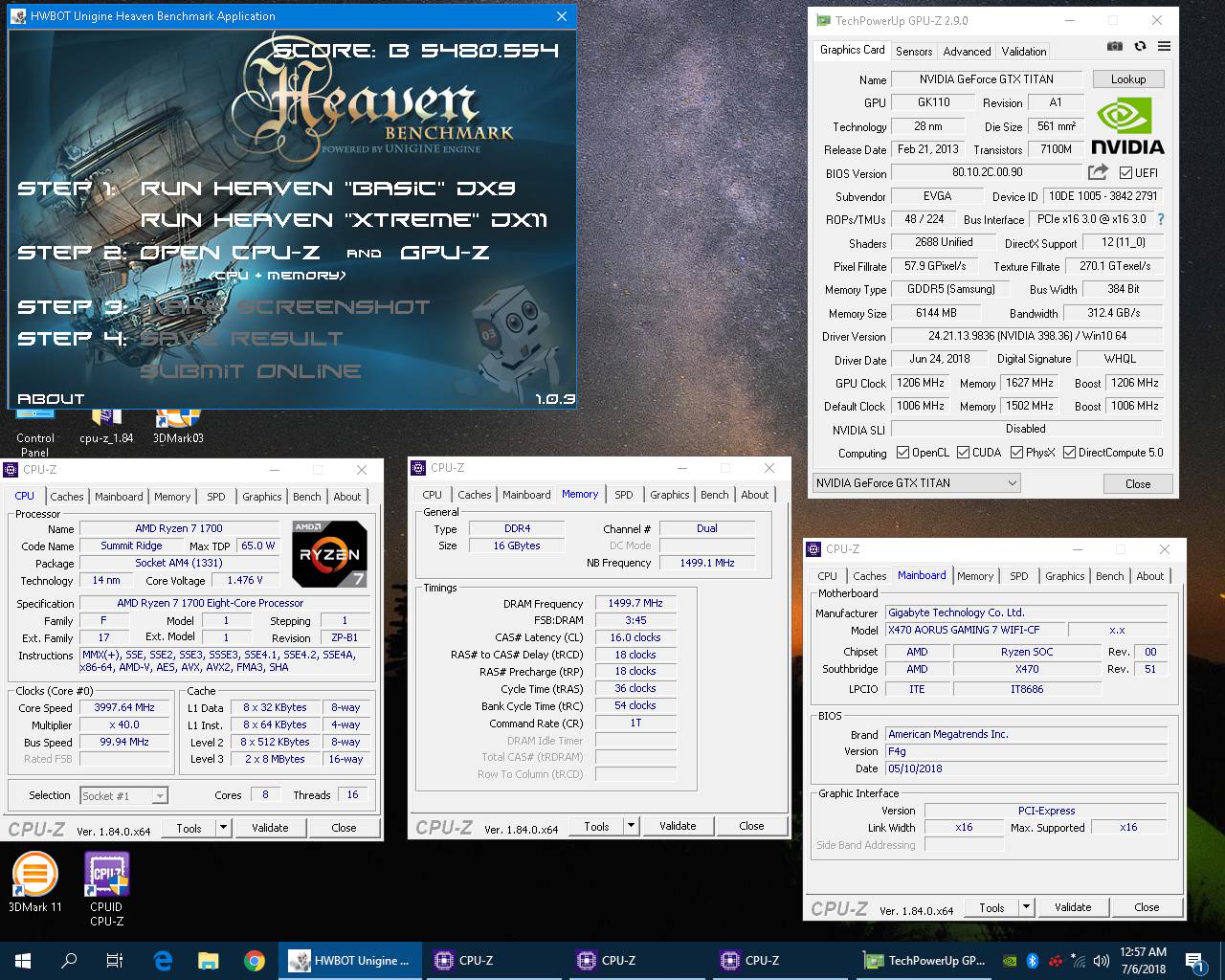Image resolution: width=1225 pixels, height=980 pixels.
Task: Expand Tools dropdown arrow in CPU window
Action: (223, 828)
